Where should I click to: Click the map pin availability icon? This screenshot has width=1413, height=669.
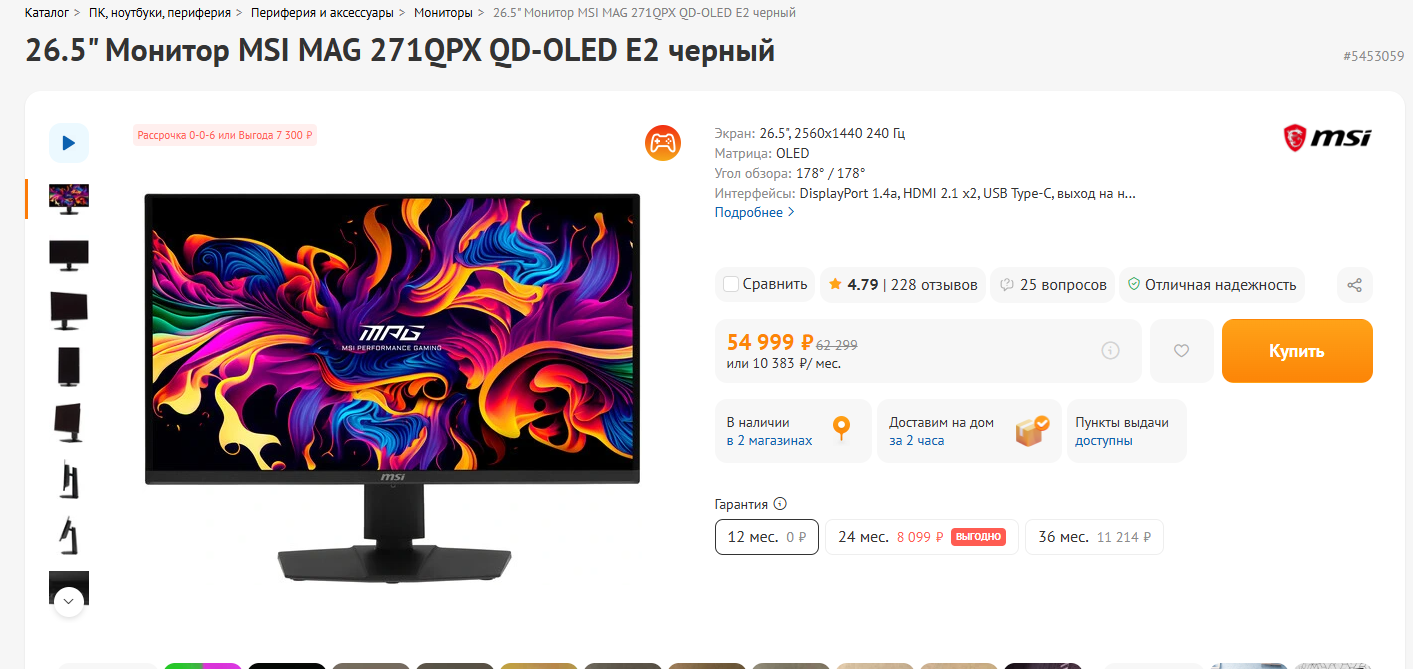[842, 429]
